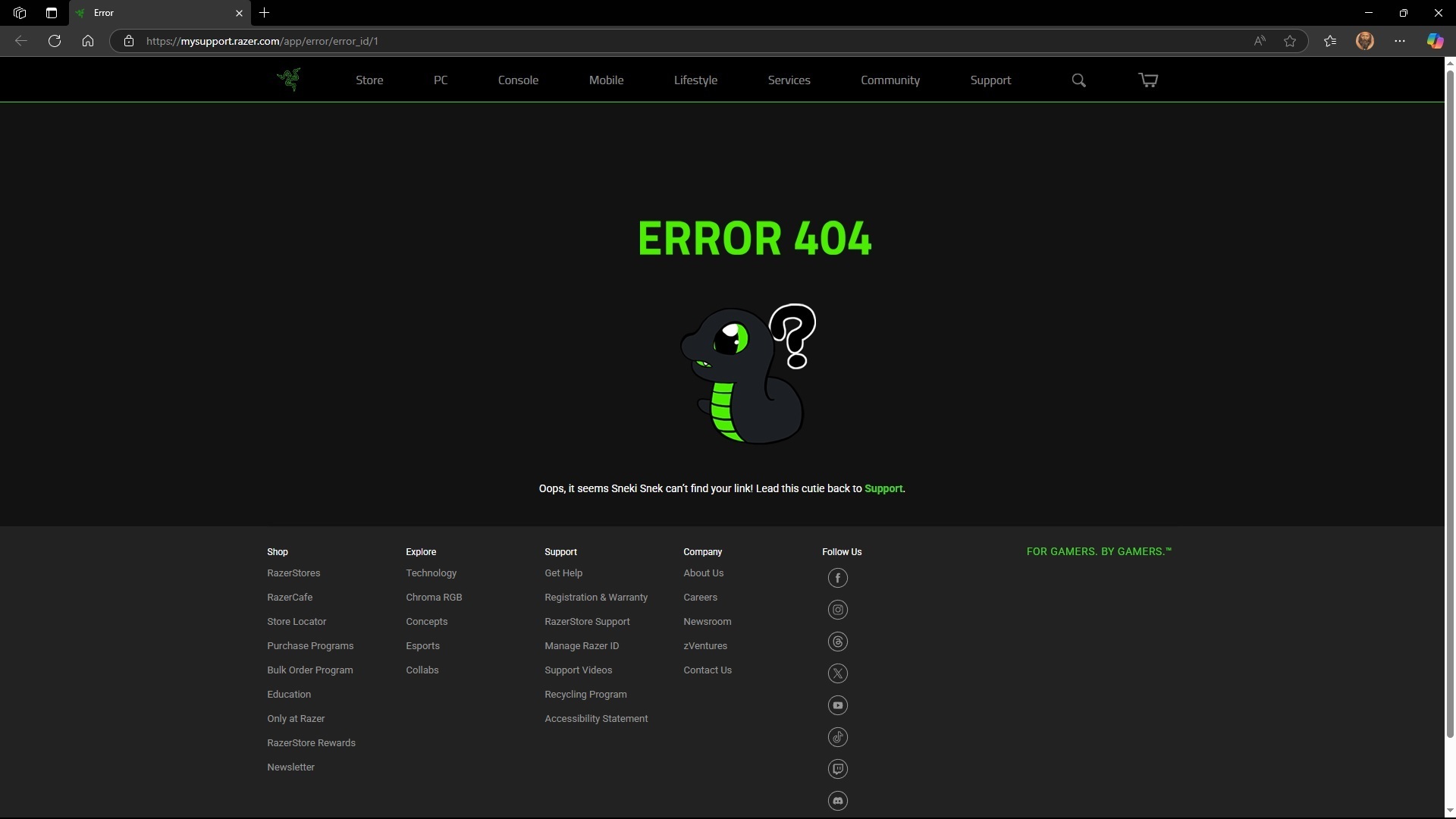1456x819 pixels.
Task: Open RazerCafe footer link
Action: (x=290, y=598)
